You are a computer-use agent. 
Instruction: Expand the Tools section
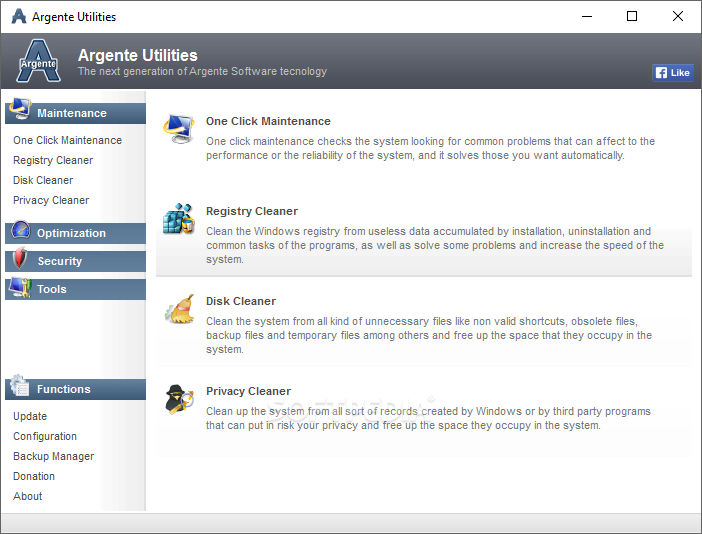pyautogui.click(x=75, y=290)
